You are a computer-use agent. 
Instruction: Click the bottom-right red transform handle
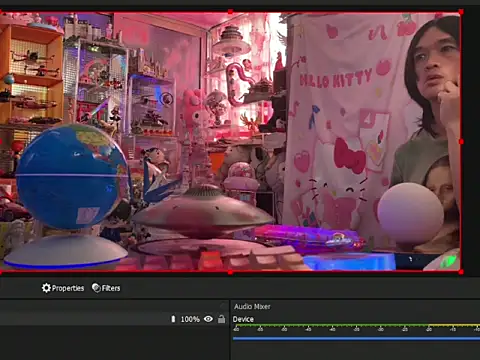[x=461, y=272]
